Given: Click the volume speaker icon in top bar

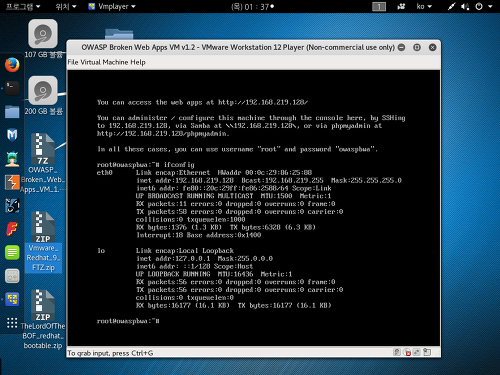Looking at the screenshot, I should pyautogui.click(x=465, y=6).
